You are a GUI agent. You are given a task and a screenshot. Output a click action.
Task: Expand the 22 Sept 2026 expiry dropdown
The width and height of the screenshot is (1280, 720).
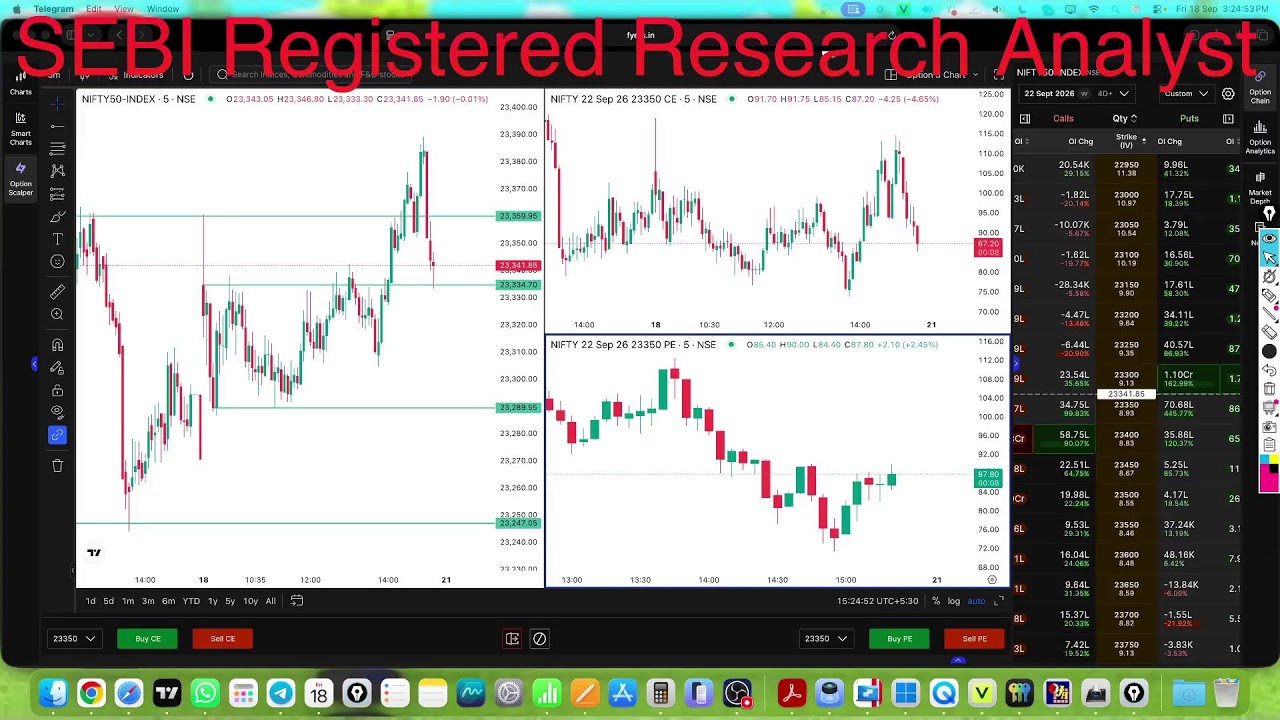(x=1076, y=94)
